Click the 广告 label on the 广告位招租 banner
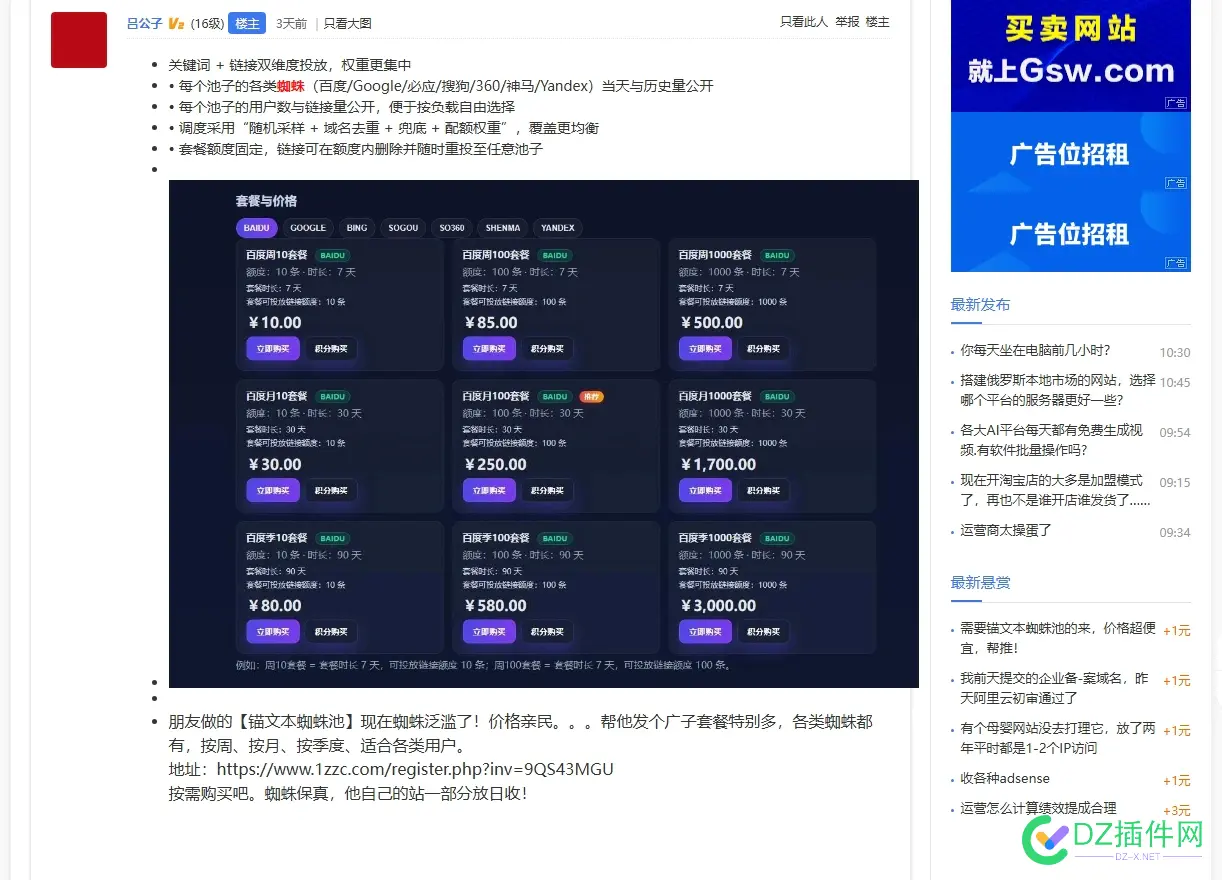Viewport: 1222px width, 880px height. click(1176, 181)
